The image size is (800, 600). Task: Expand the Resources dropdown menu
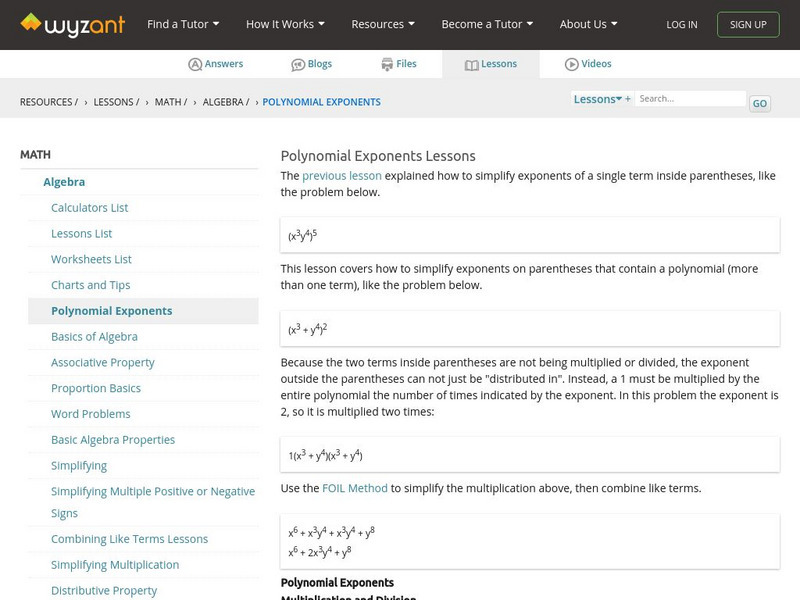tap(383, 24)
